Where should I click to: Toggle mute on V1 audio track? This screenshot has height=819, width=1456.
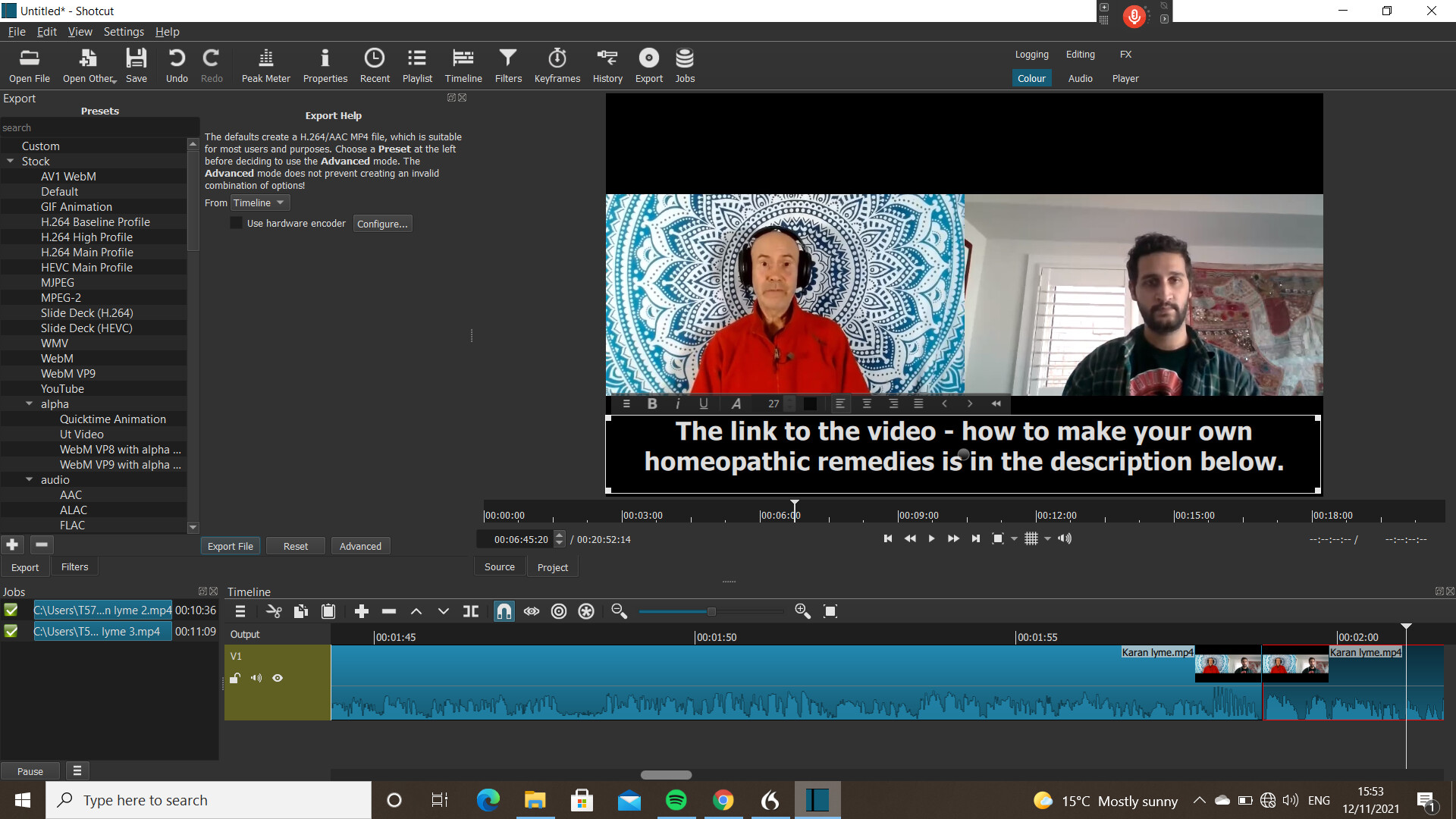(256, 678)
